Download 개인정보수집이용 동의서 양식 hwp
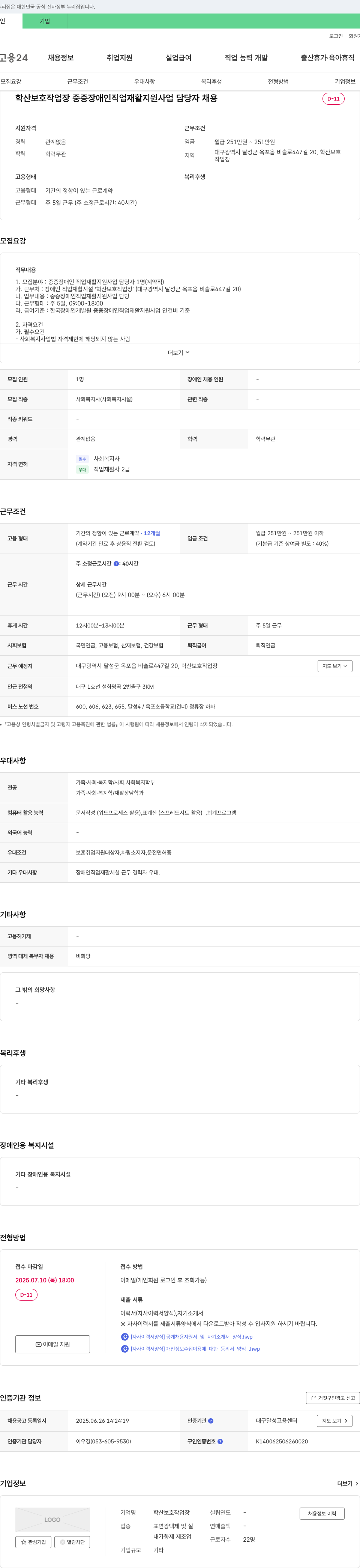Image resolution: width=360 pixels, height=1568 pixels. click(195, 1349)
